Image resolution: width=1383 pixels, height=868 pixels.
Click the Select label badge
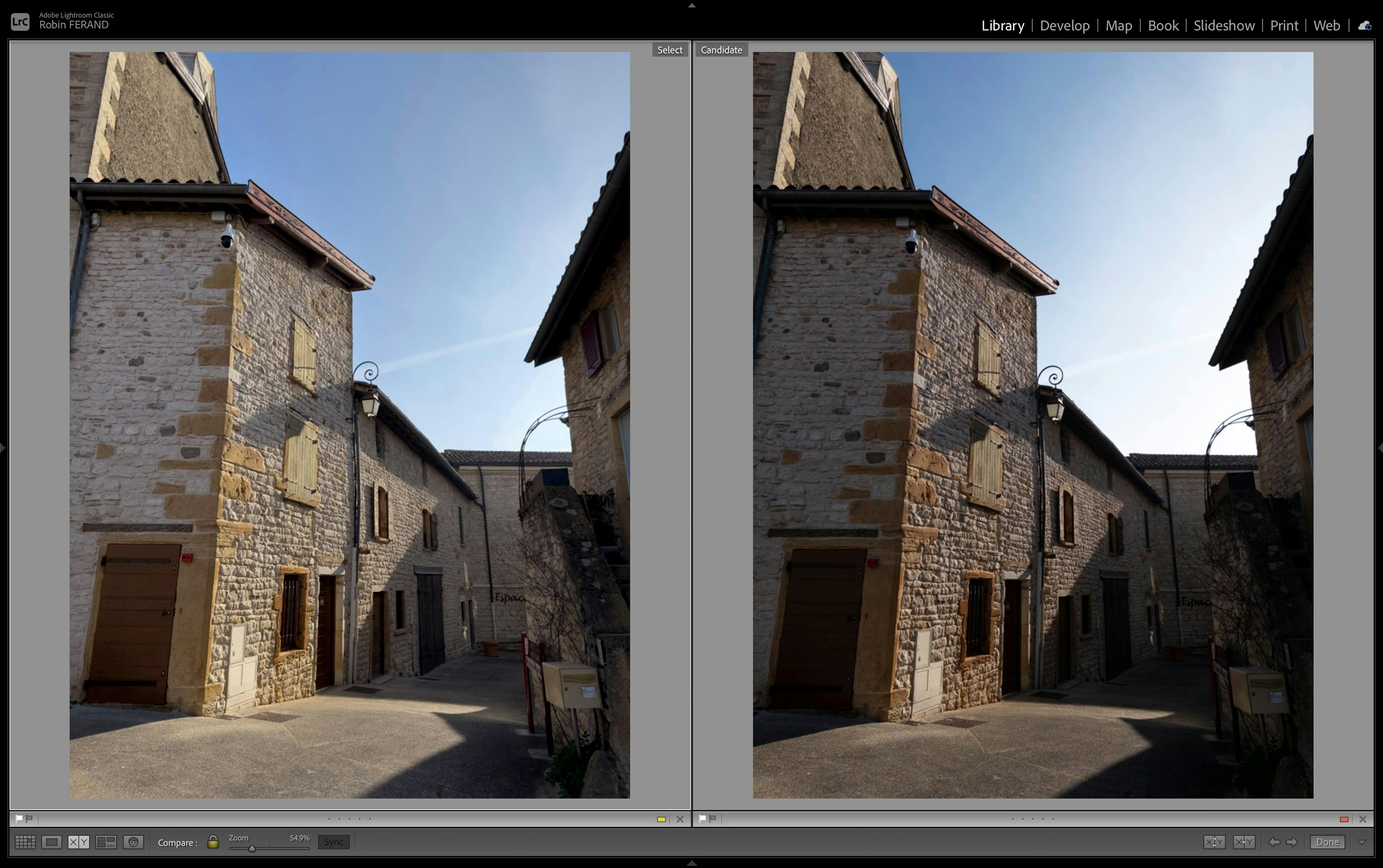(670, 50)
